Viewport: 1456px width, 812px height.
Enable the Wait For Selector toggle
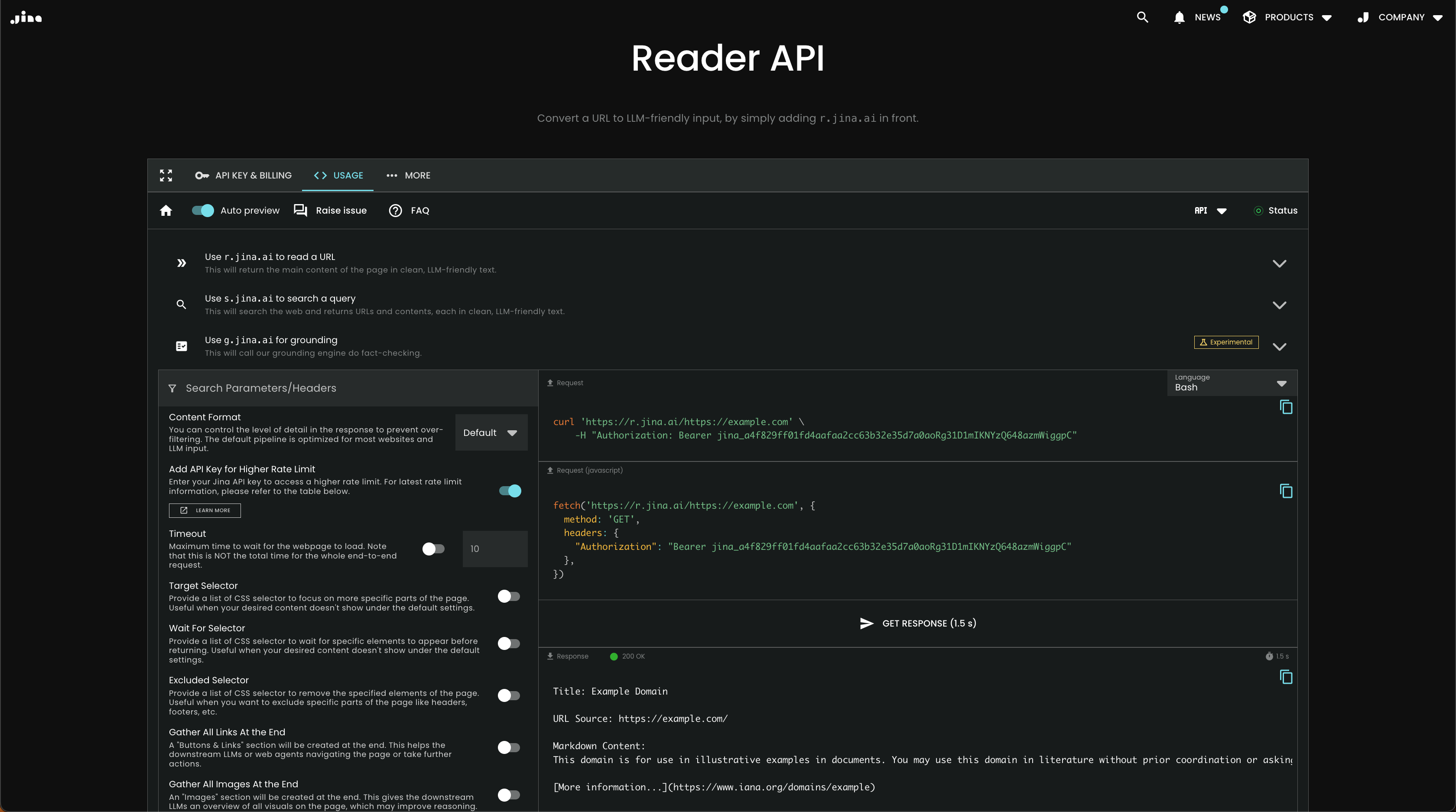[x=509, y=643]
